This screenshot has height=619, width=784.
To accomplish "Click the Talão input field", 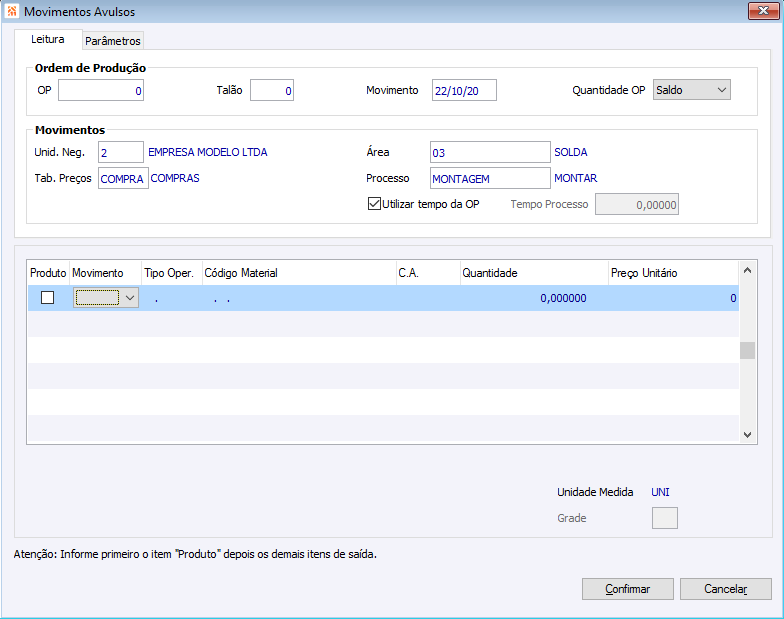I will point(272,90).
